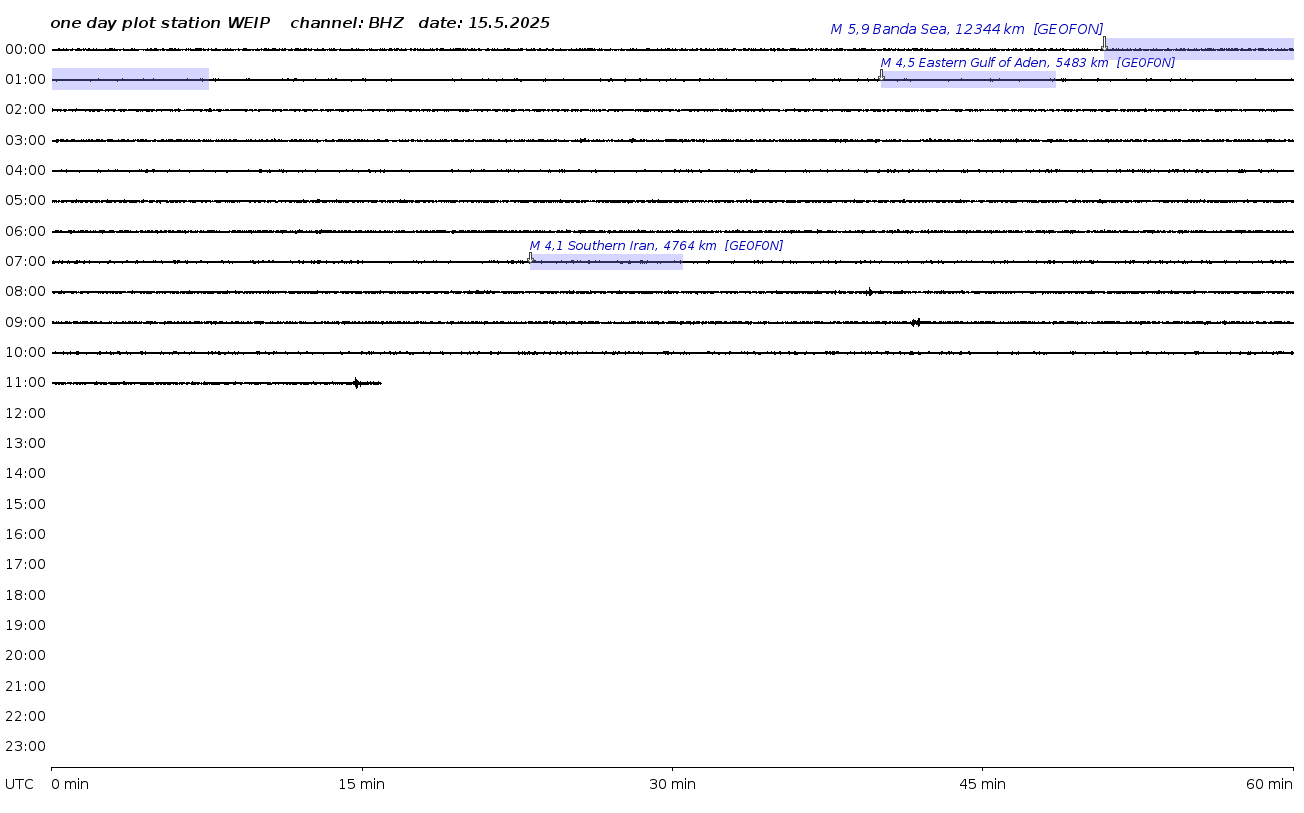Click the spike on the 08:00 trace
Screen dimensions: 1304x813
(869, 292)
